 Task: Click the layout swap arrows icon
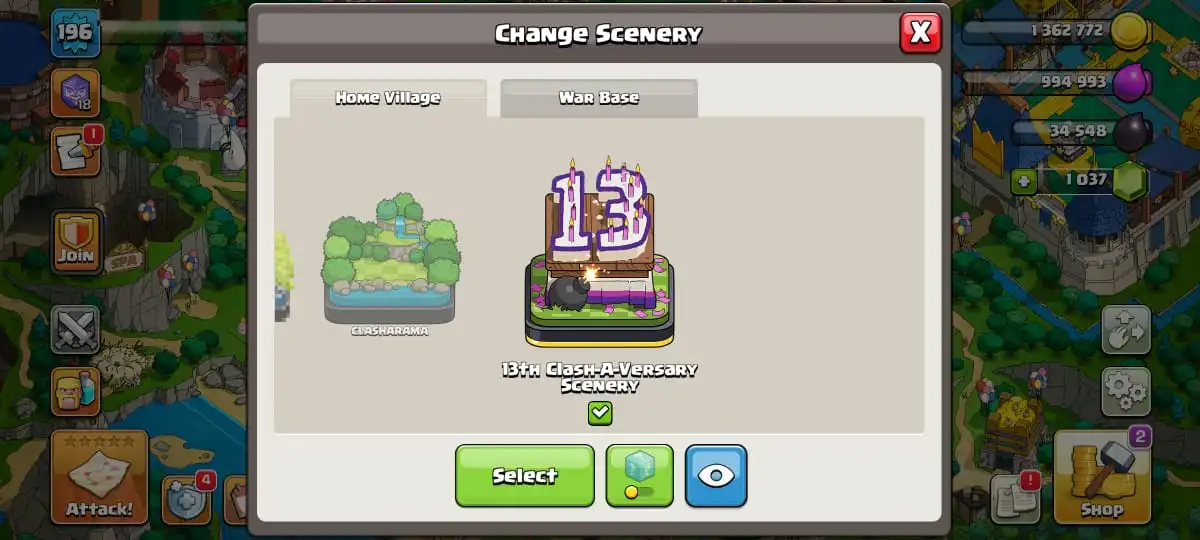[1126, 330]
